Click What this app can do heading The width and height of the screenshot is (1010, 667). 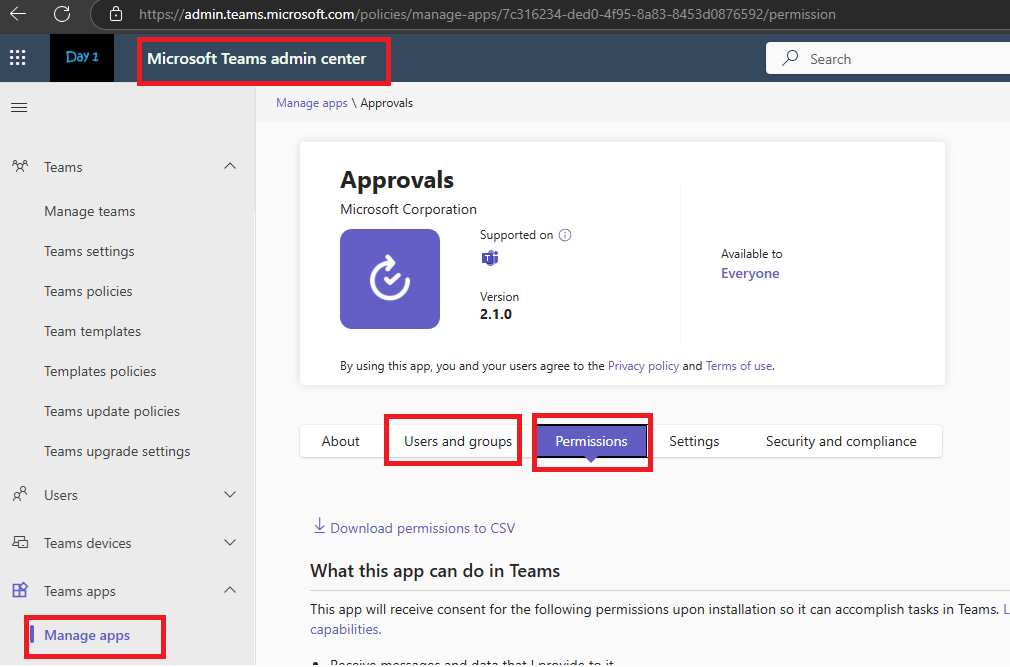pos(435,570)
